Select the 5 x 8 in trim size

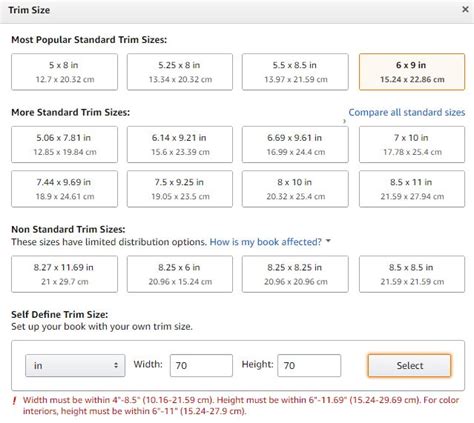(64, 72)
